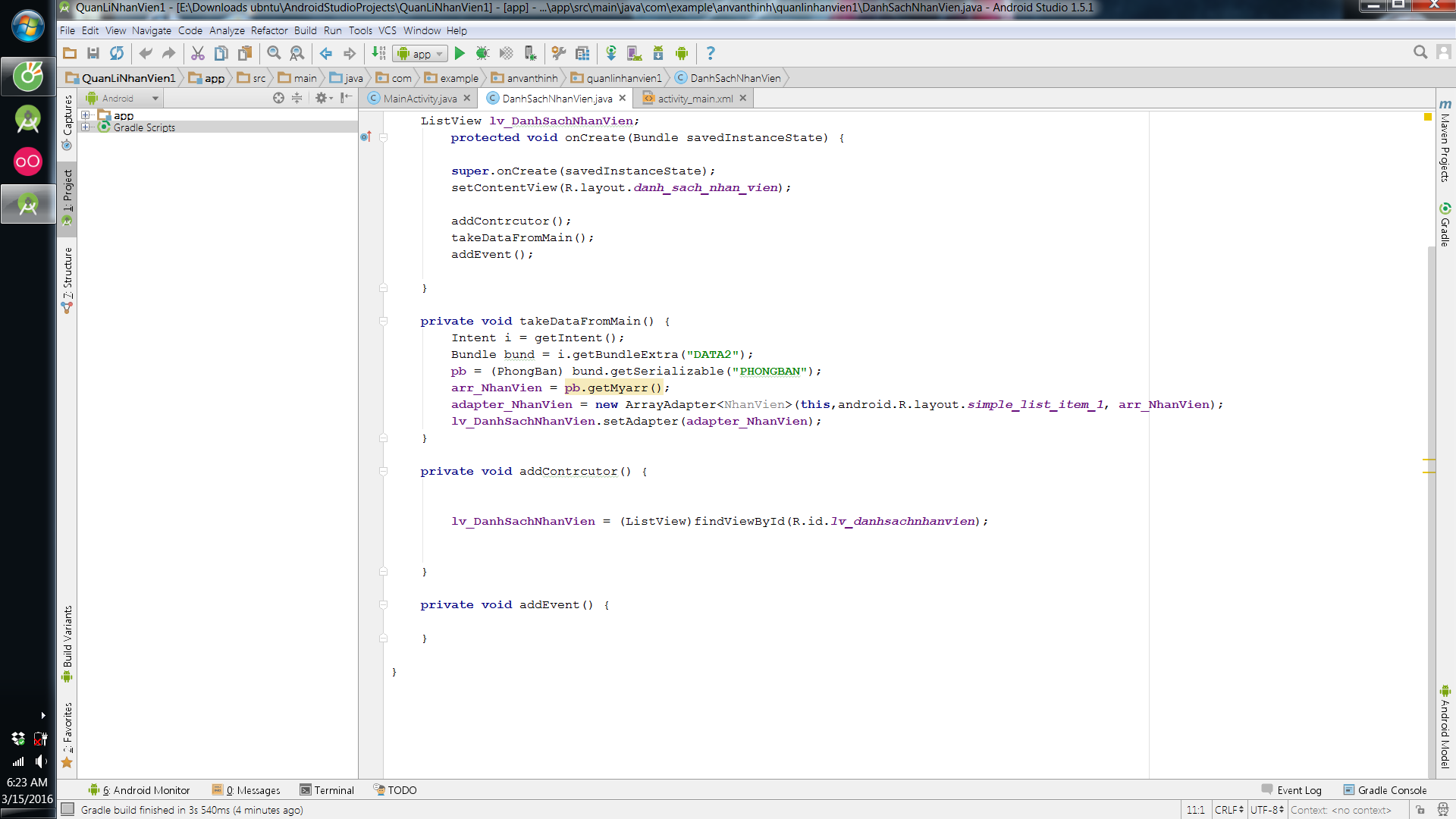Click the Cut scissors icon
This screenshot has width=1456, height=819.
[x=198, y=53]
